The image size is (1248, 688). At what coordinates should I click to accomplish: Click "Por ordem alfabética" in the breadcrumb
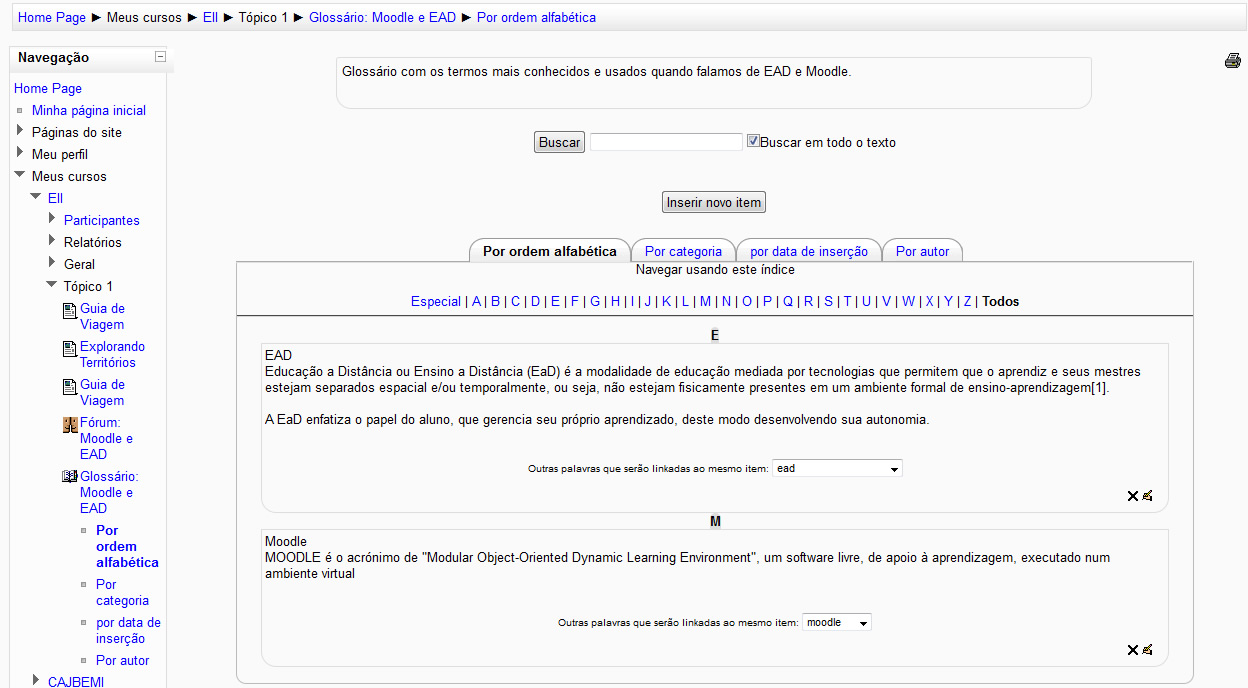pos(537,17)
